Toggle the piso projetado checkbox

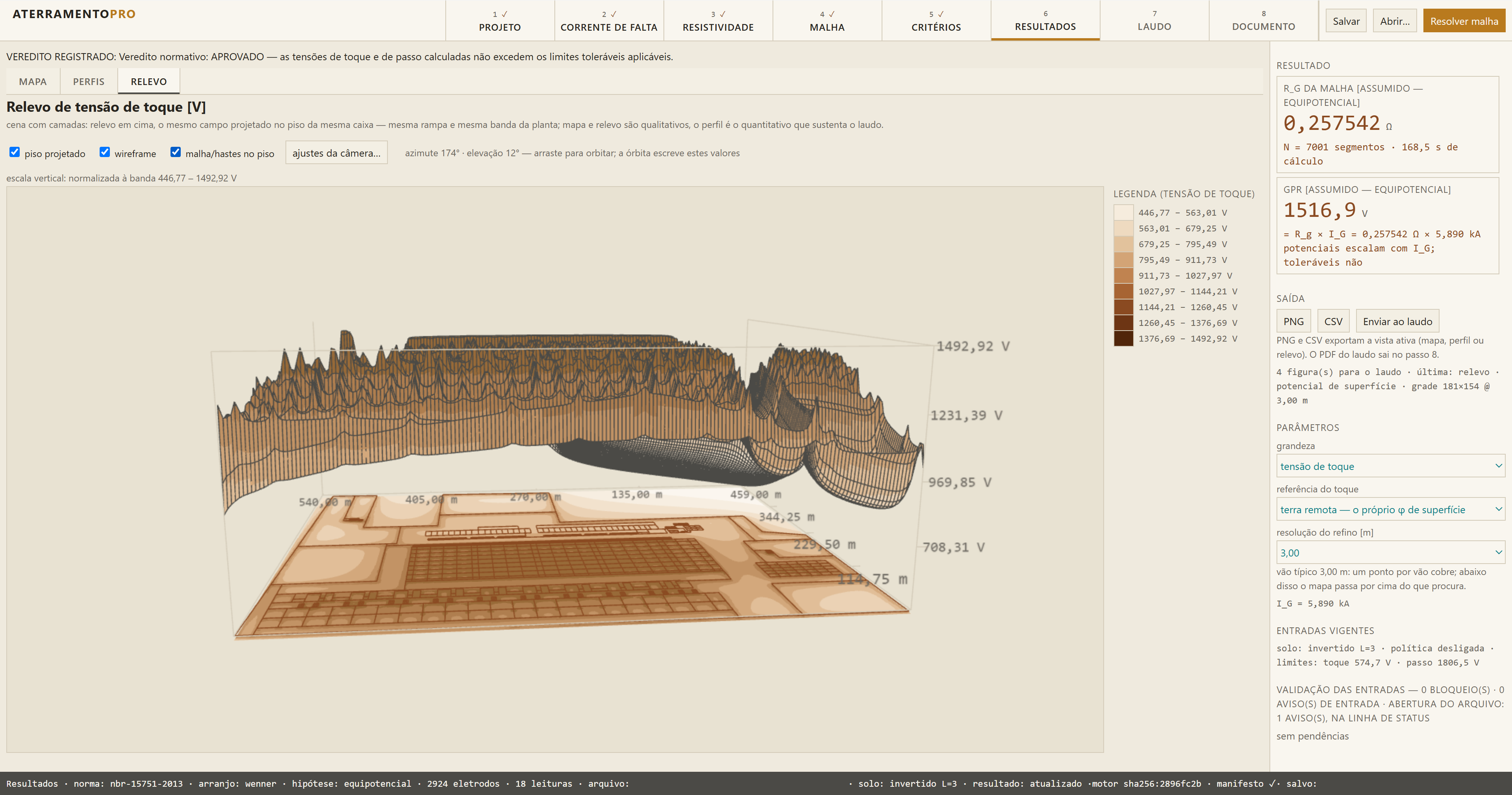click(x=15, y=153)
